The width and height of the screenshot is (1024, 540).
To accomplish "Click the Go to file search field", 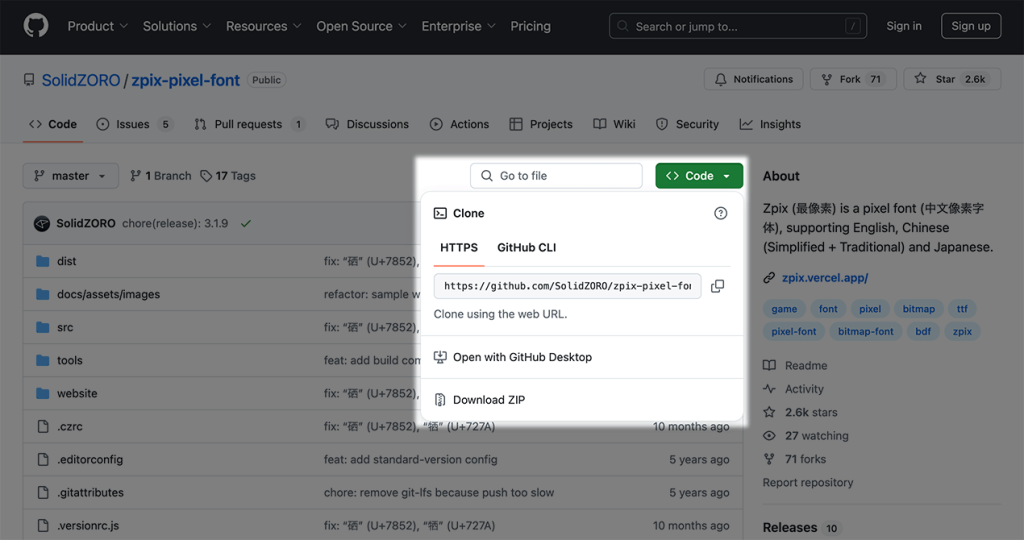I will 556,176.
